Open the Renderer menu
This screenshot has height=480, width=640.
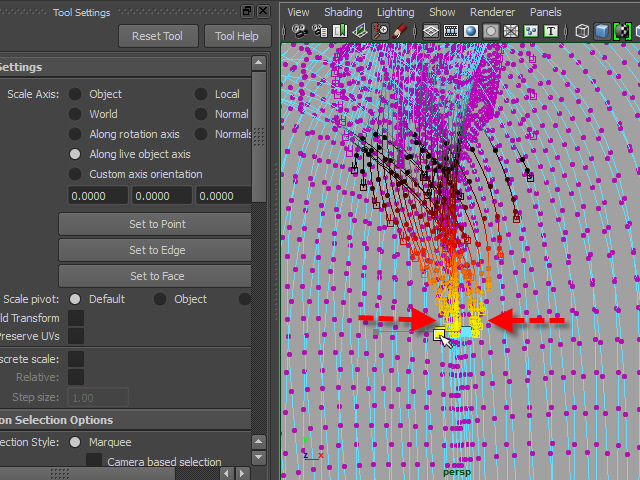[x=491, y=12]
